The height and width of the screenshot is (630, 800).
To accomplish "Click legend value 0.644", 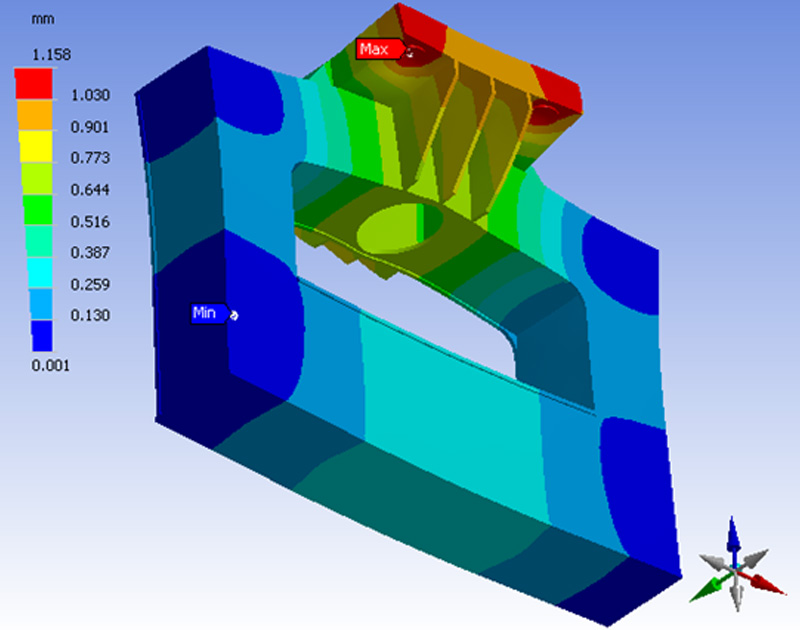I will pos(90,190).
